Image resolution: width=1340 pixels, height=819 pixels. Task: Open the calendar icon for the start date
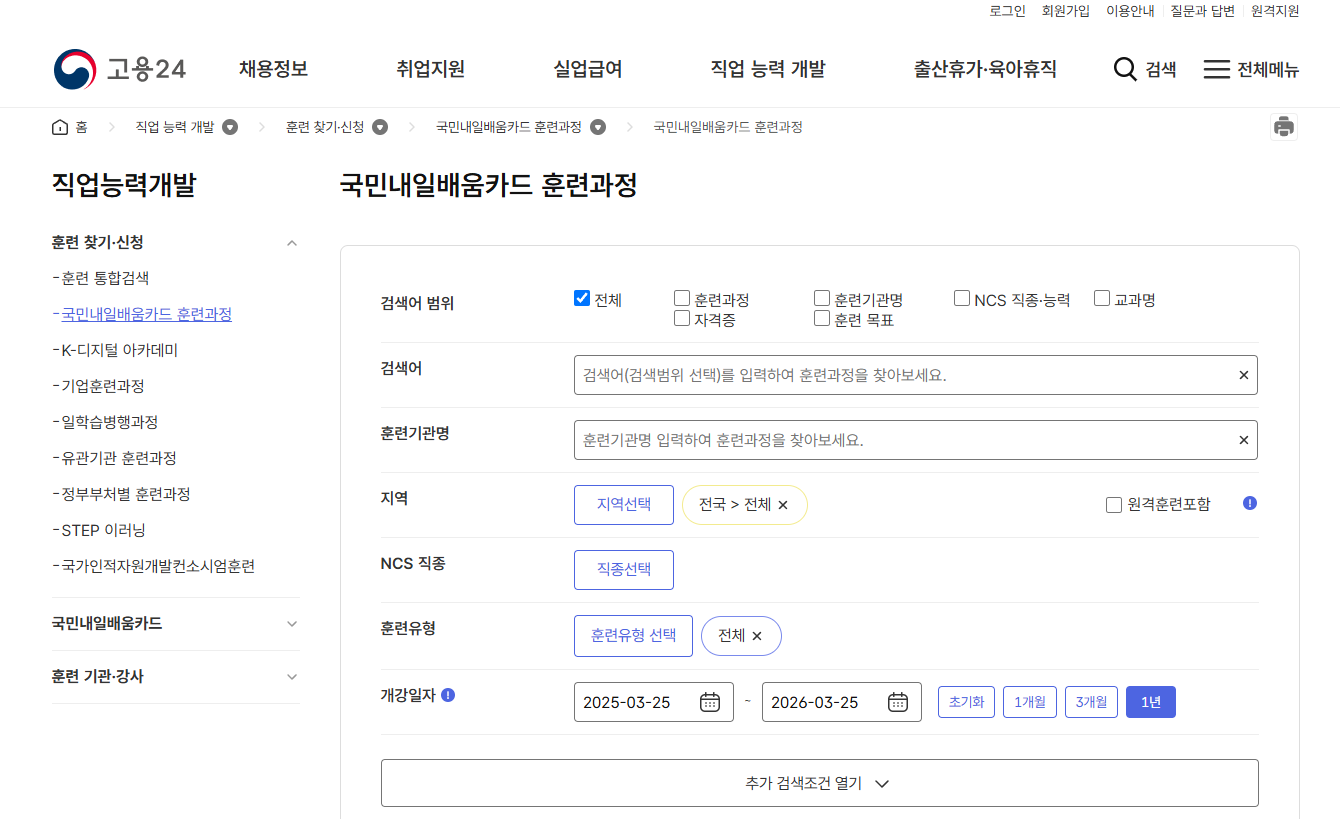710,701
